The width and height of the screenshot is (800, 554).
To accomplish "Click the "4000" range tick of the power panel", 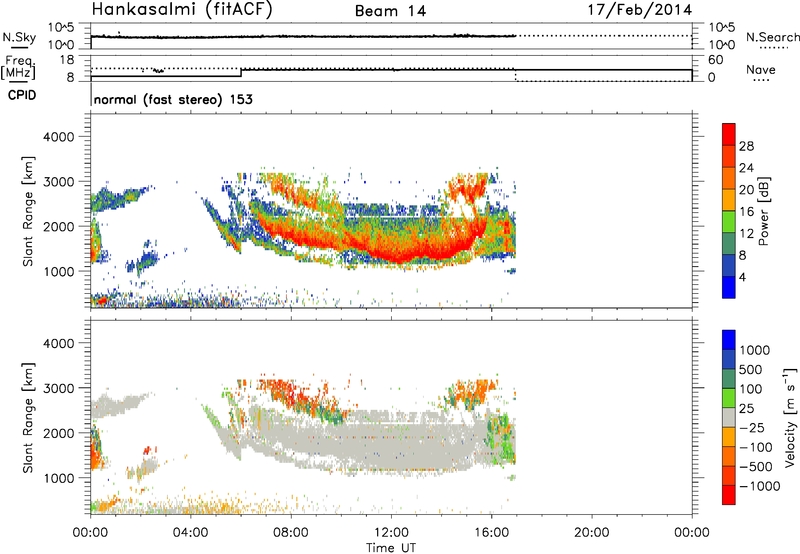I will click(59, 137).
